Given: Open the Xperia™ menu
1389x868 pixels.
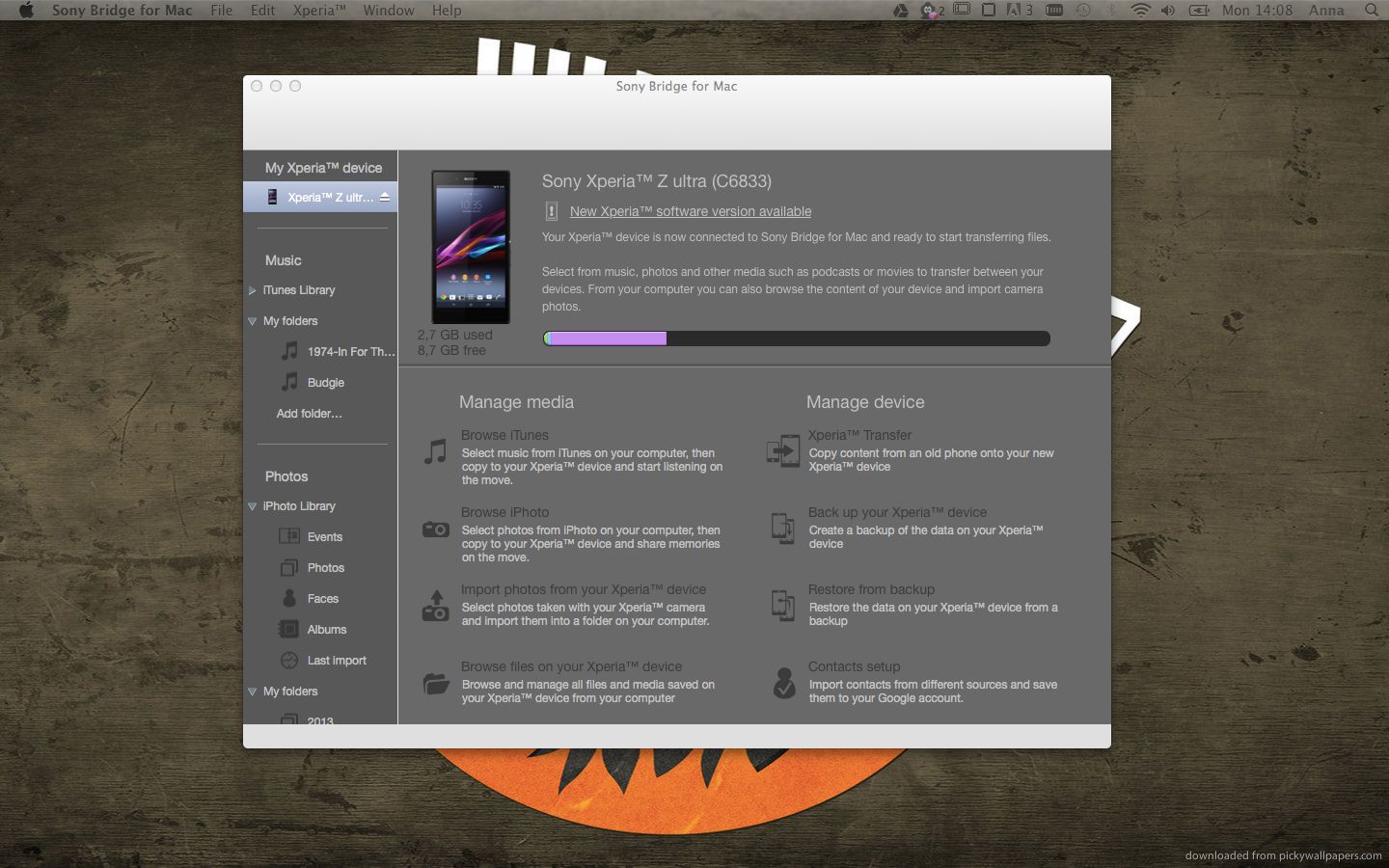Looking at the screenshot, I should 319,11.
